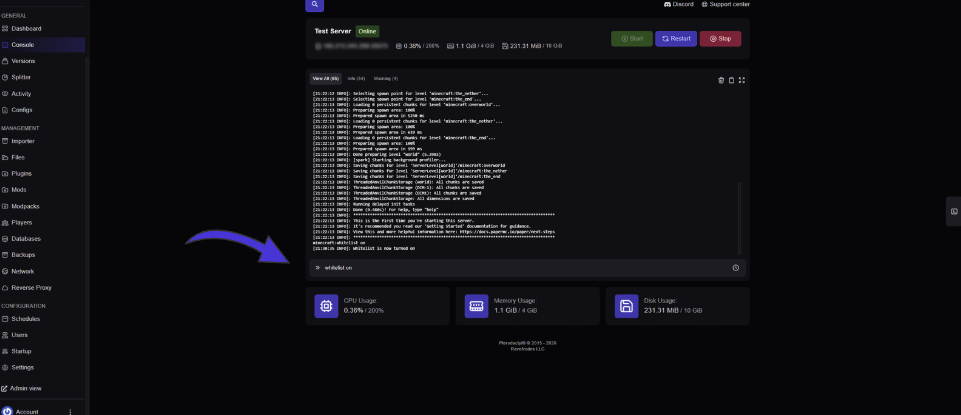Open Mods in the sidebar
The height and width of the screenshot is (415, 961).
(x=15, y=190)
